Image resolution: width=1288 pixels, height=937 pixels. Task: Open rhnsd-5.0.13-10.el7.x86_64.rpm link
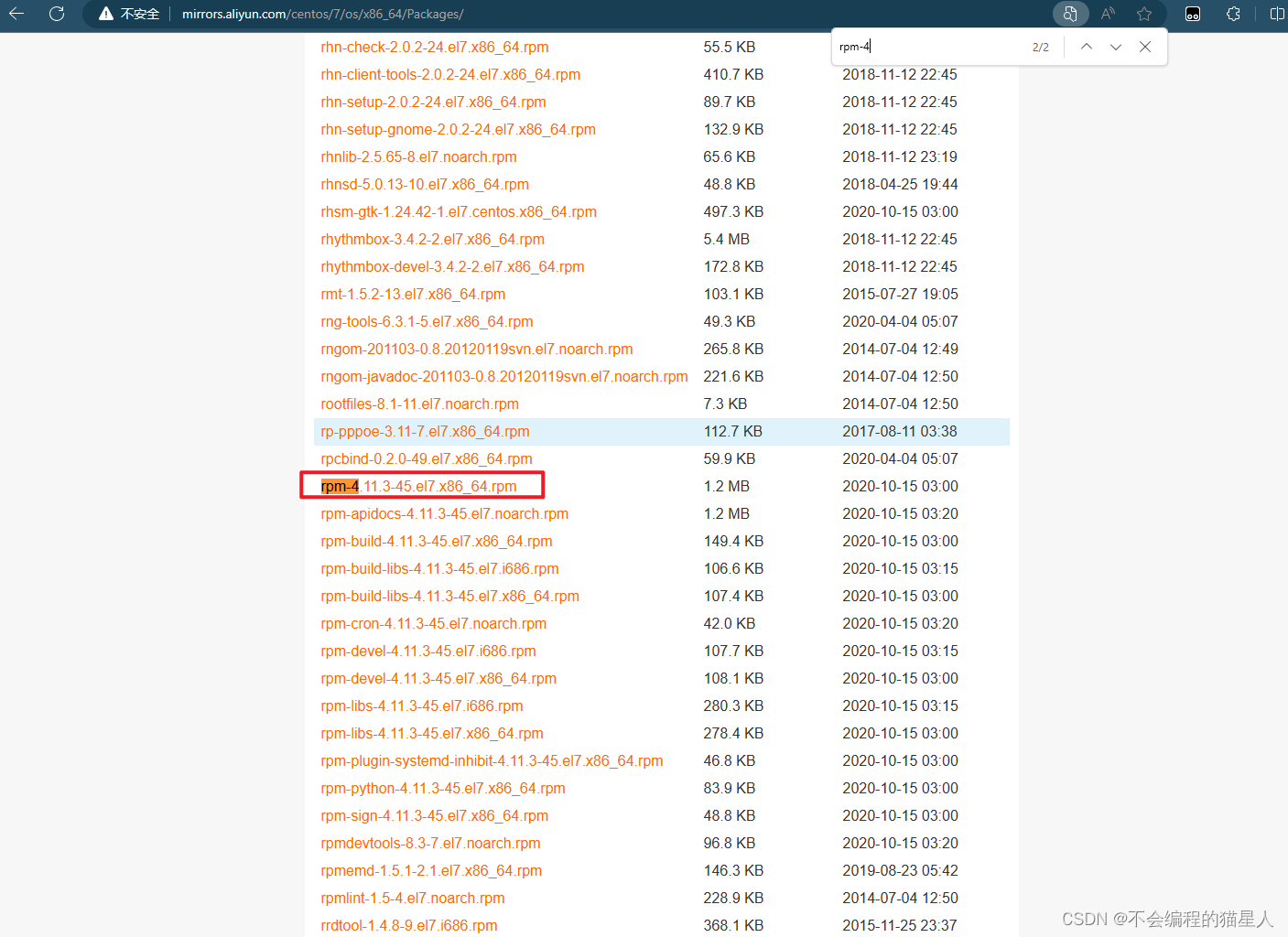tap(425, 184)
